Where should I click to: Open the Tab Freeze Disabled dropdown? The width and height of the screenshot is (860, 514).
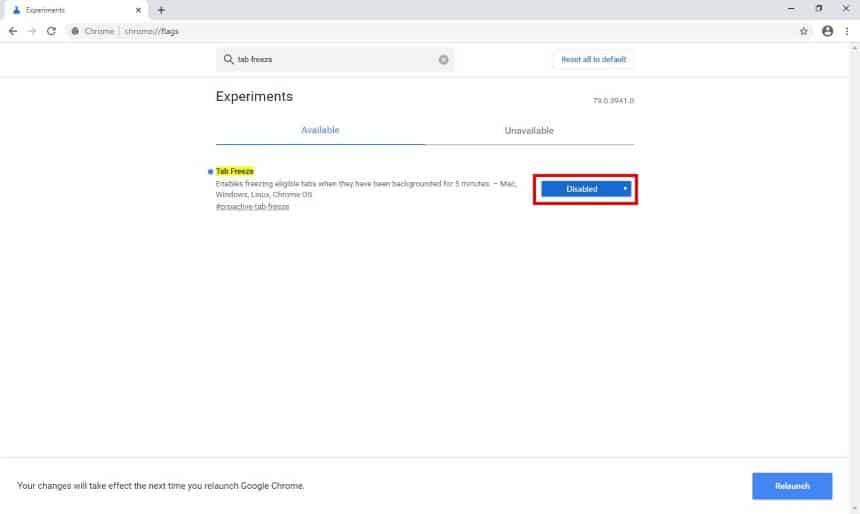[x=586, y=189]
